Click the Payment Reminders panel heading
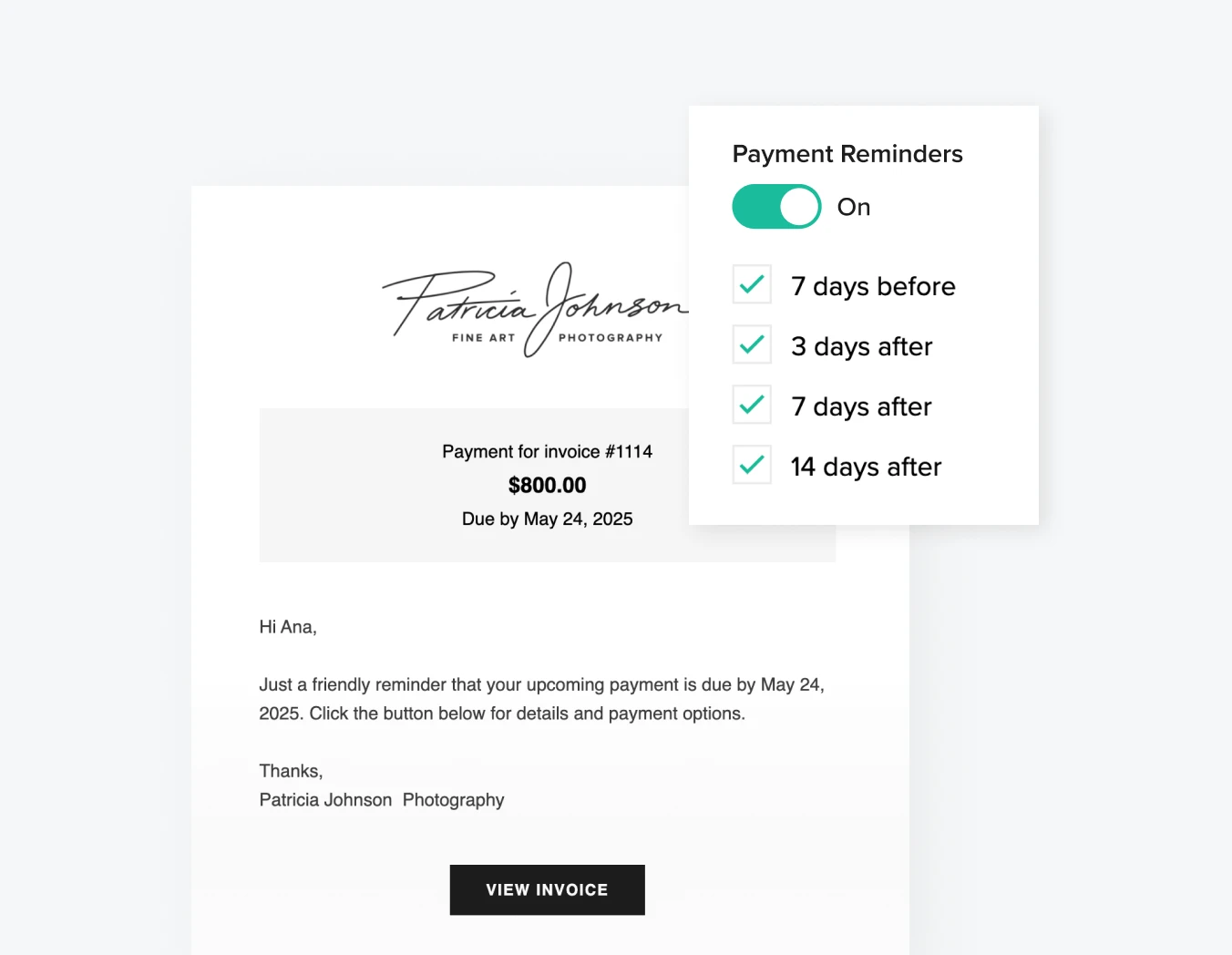The image size is (1232, 955). coord(847,153)
